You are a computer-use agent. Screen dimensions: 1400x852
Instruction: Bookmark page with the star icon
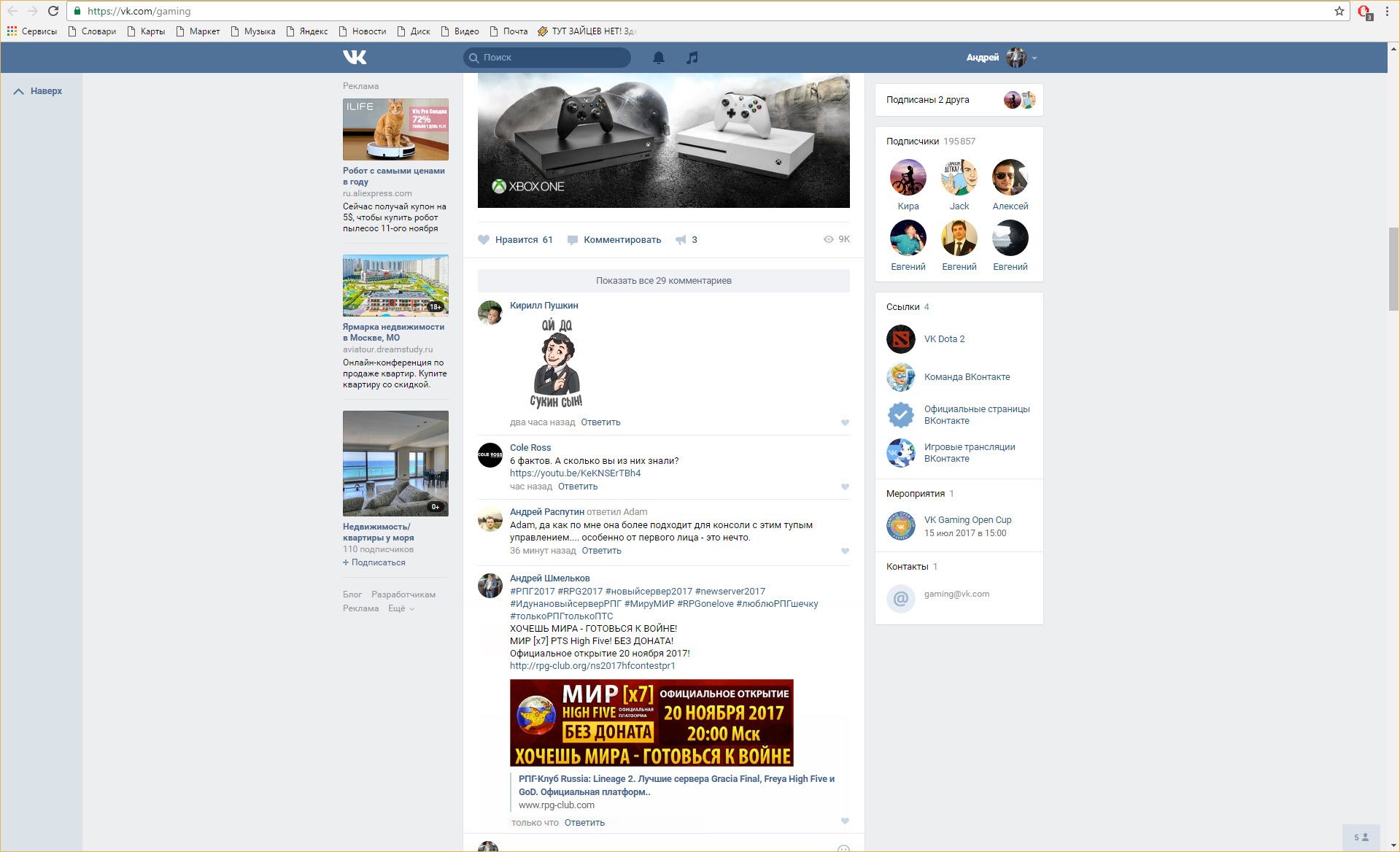pos(1339,11)
